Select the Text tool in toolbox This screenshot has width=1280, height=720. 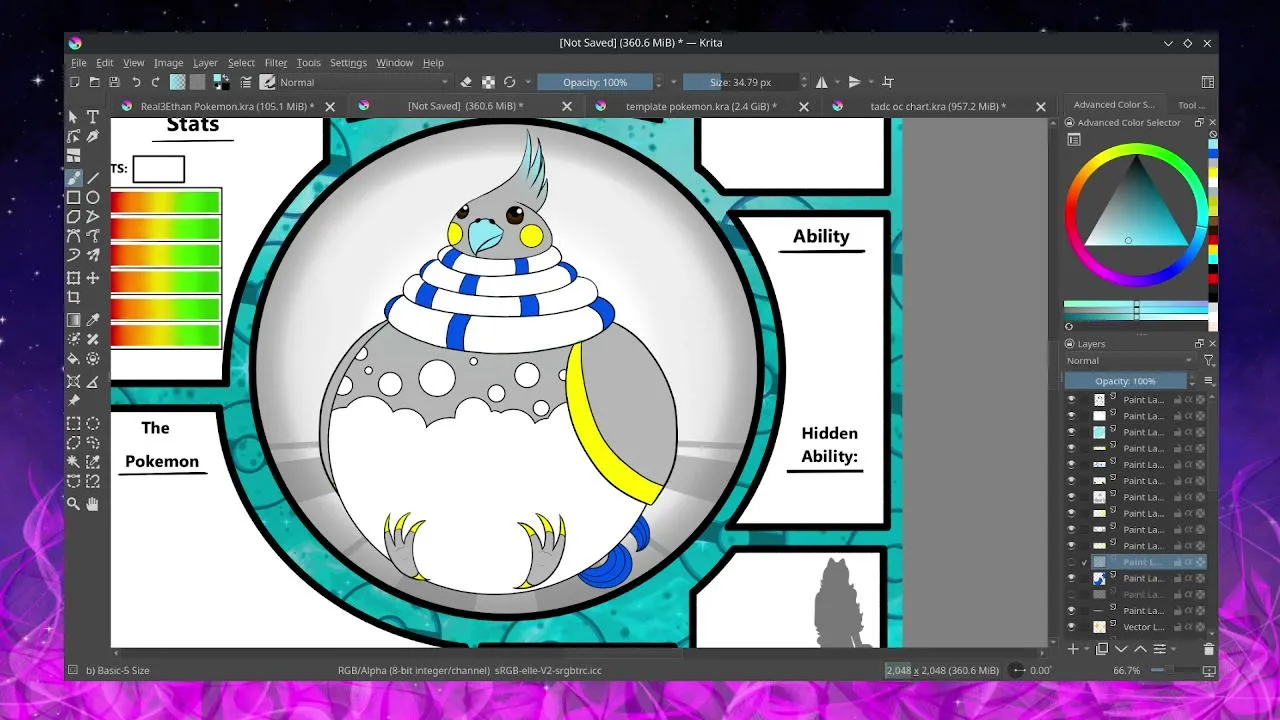pyautogui.click(x=93, y=117)
